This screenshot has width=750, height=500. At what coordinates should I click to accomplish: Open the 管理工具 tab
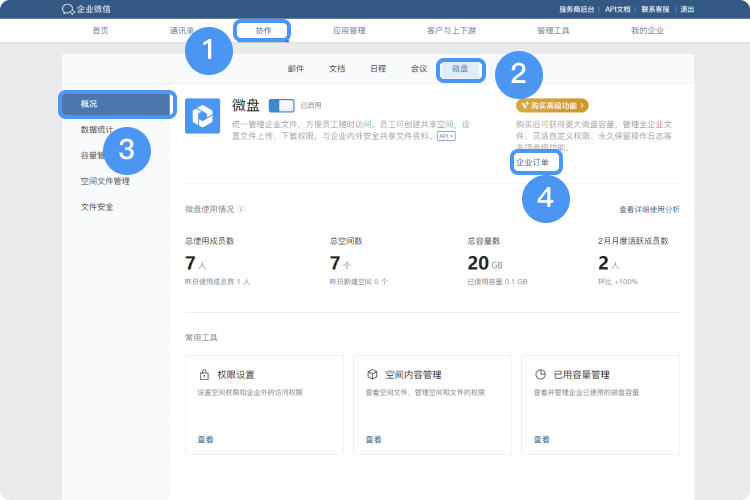click(x=553, y=31)
